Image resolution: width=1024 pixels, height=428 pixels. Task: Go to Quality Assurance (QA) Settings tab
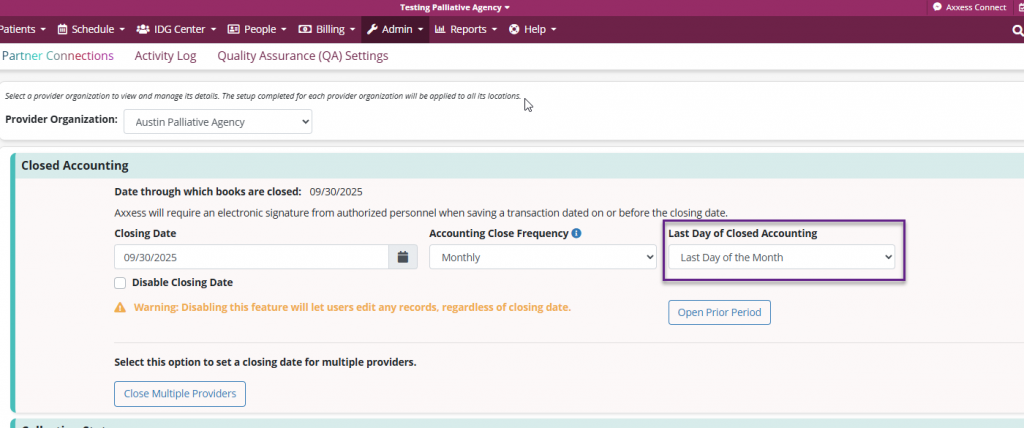[302, 56]
